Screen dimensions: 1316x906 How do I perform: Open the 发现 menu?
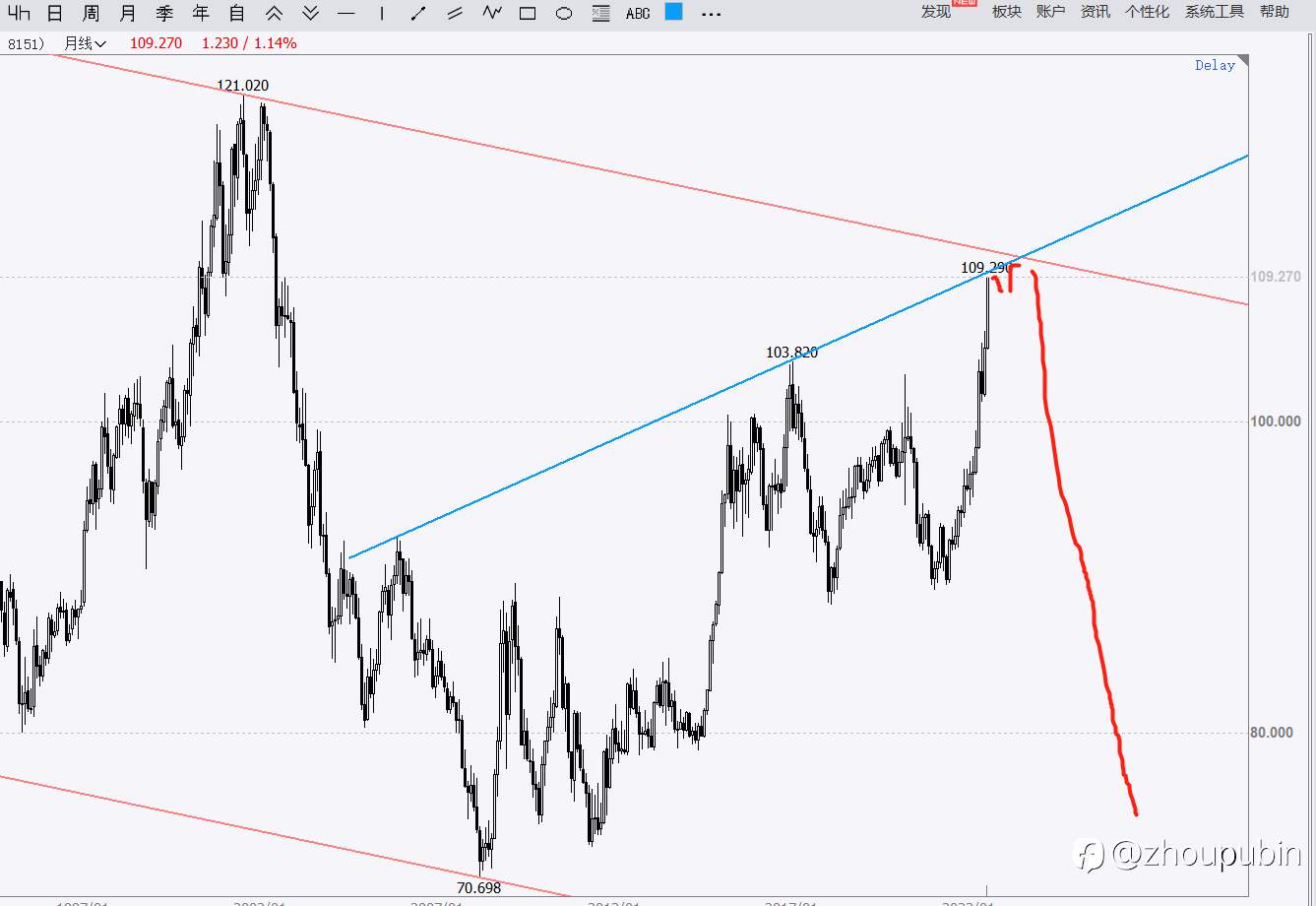(936, 12)
